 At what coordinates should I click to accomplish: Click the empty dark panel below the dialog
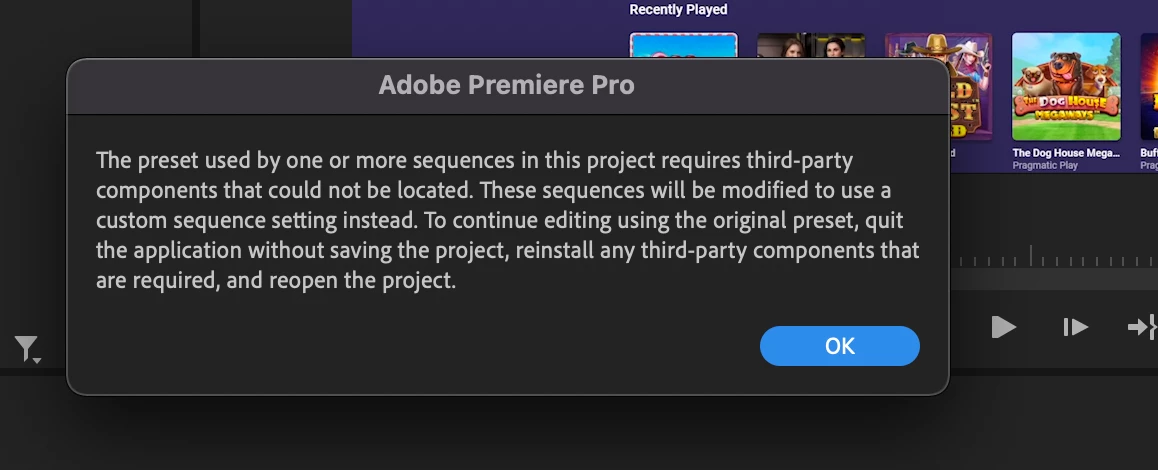[500, 432]
